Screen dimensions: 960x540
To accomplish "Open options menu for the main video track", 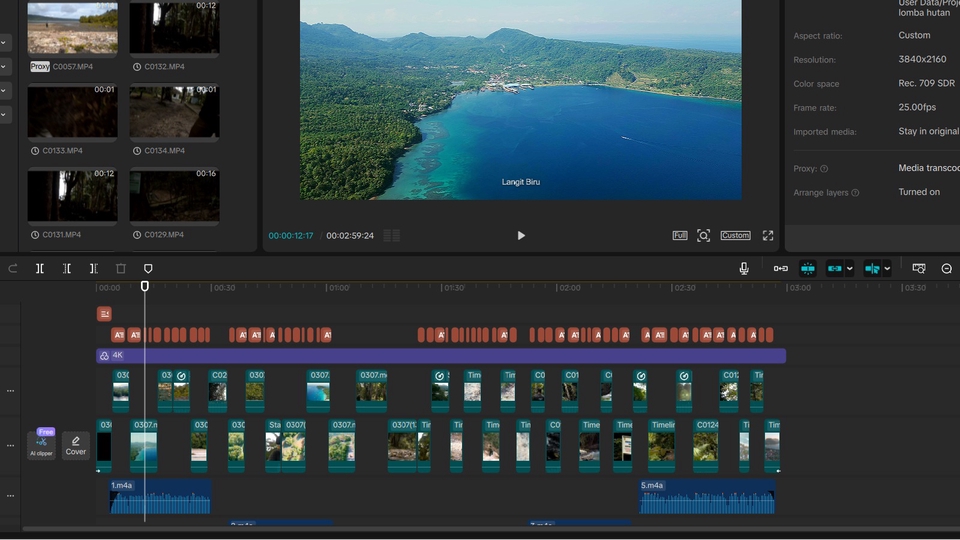I will 11,444.
